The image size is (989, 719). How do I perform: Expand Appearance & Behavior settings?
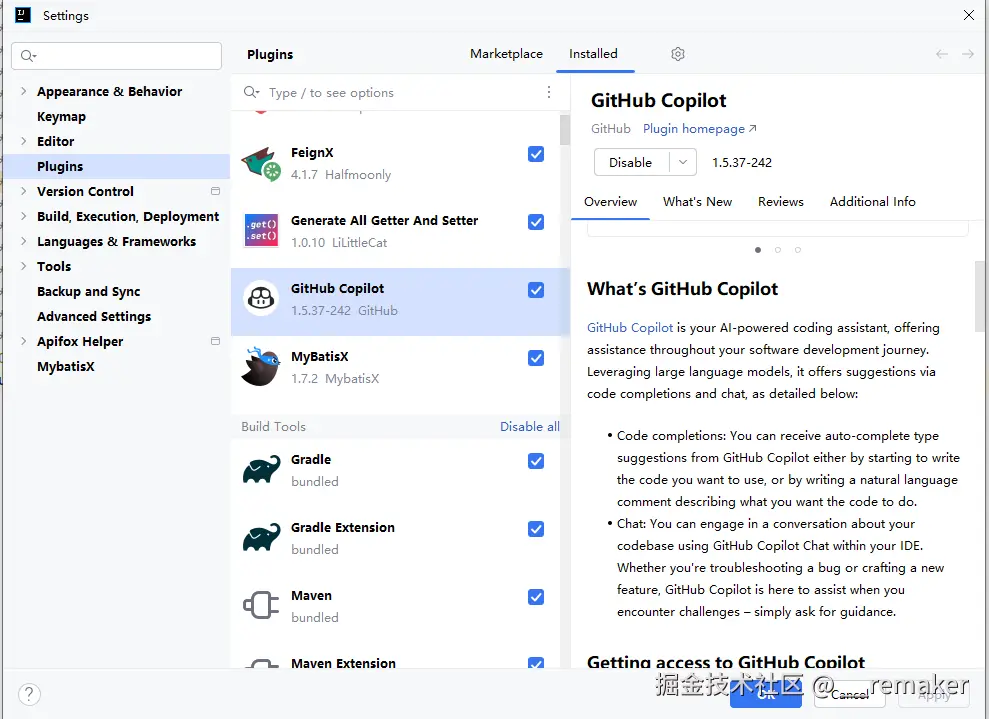[x=23, y=91]
